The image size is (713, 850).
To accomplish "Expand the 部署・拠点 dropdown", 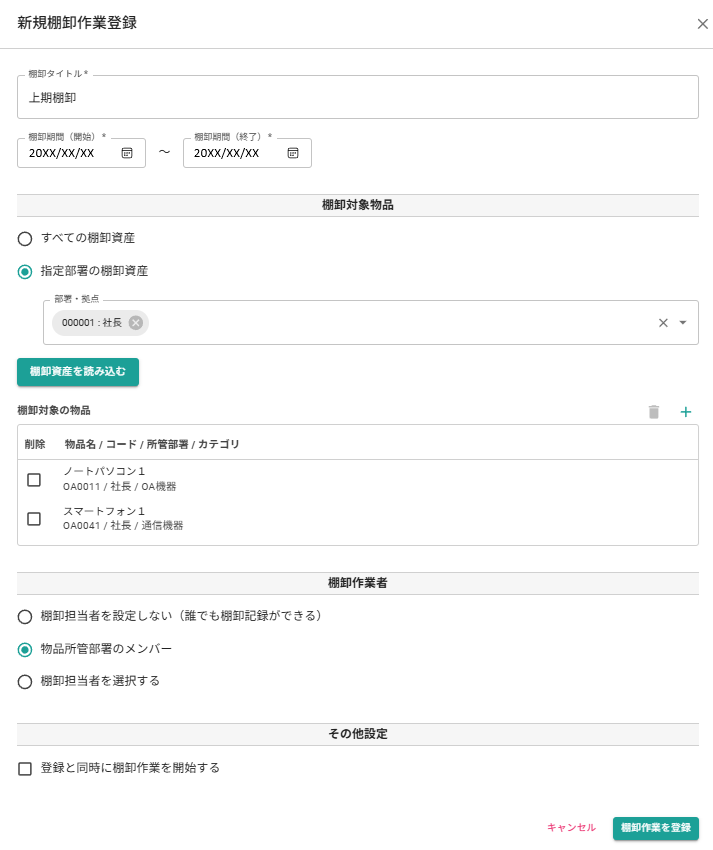I will [x=683, y=323].
